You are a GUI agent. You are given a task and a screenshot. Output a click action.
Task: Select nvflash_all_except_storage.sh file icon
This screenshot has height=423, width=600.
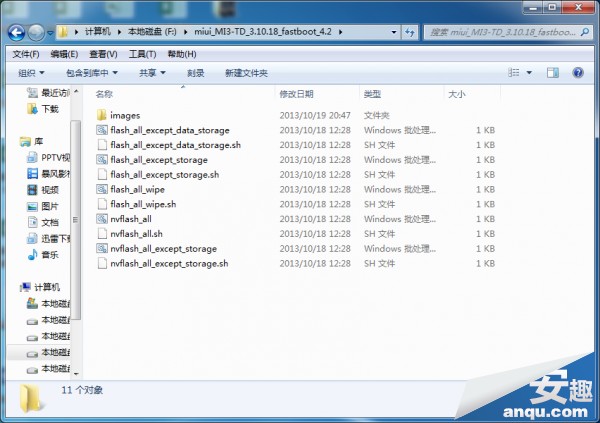pyautogui.click(x=102, y=263)
